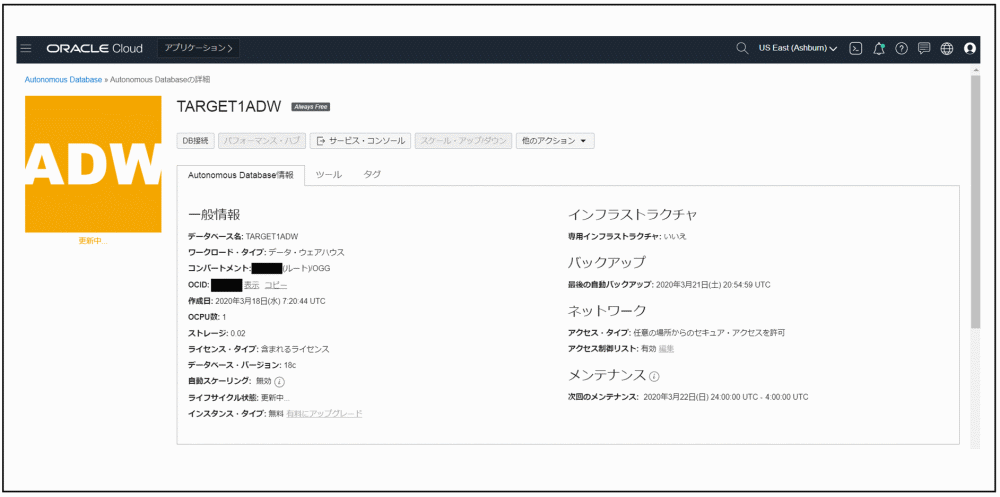Click the データベース名 value TARGET1ADW

[x=272, y=236]
